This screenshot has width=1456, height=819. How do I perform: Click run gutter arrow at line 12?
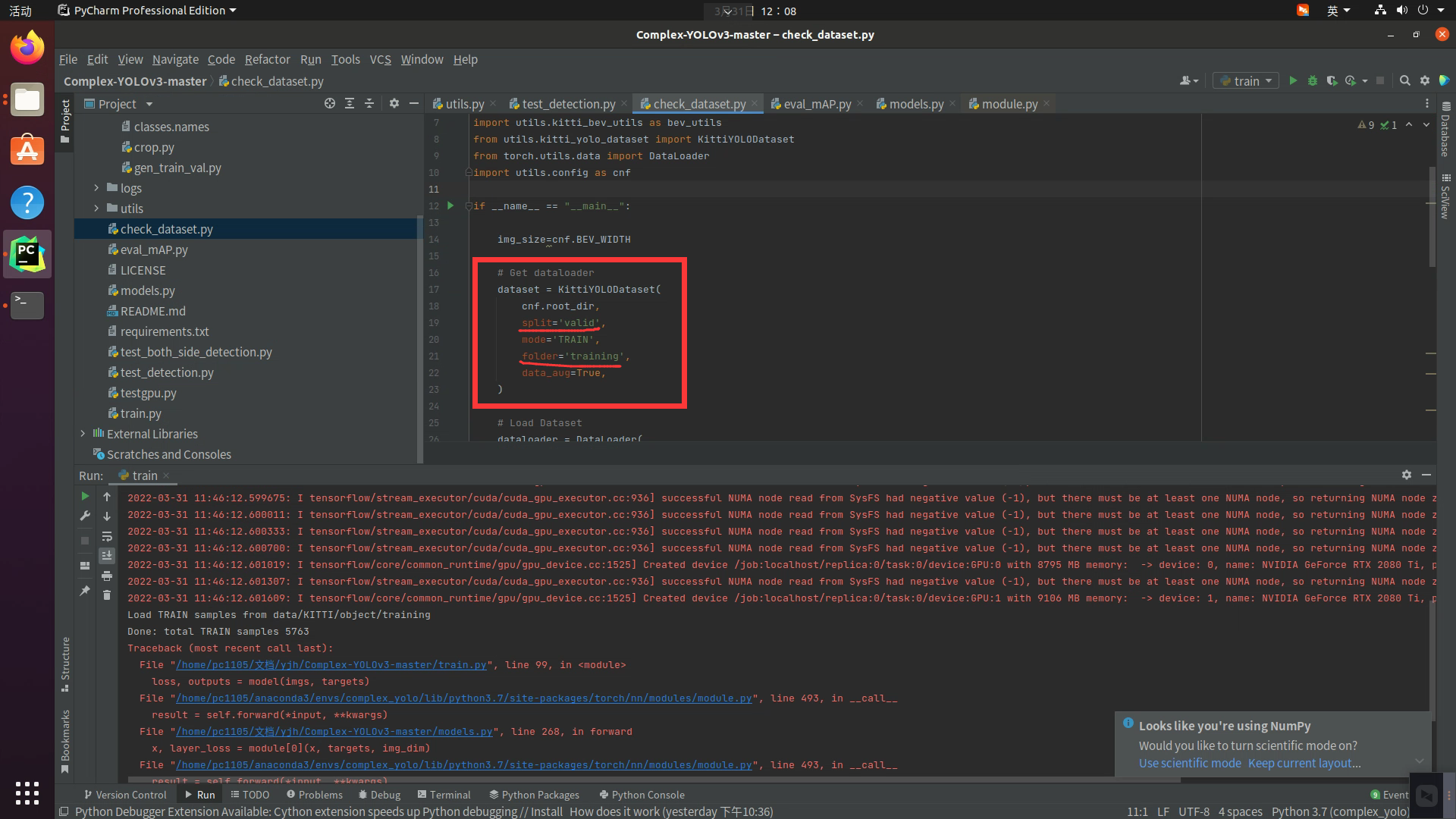(x=450, y=206)
